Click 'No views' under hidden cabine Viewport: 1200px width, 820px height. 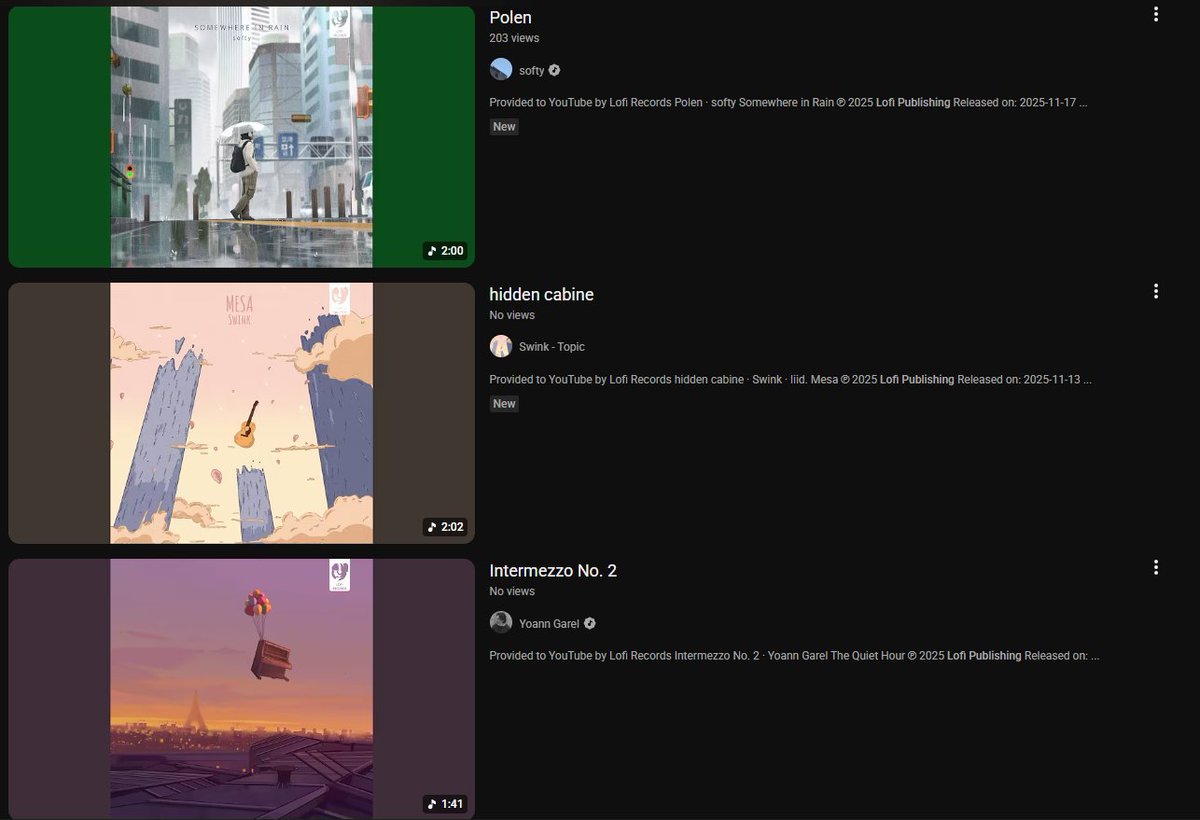(x=512, y=315)
